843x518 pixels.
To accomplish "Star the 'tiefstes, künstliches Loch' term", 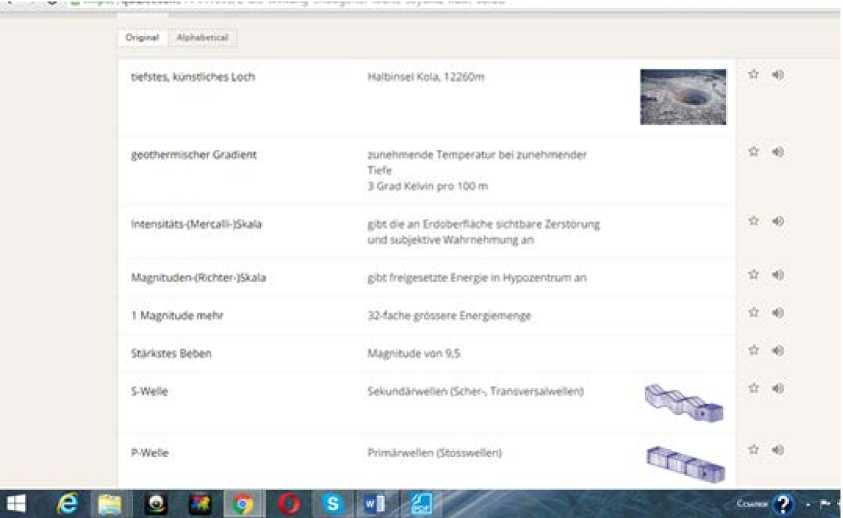I will [x=753, y=74].
